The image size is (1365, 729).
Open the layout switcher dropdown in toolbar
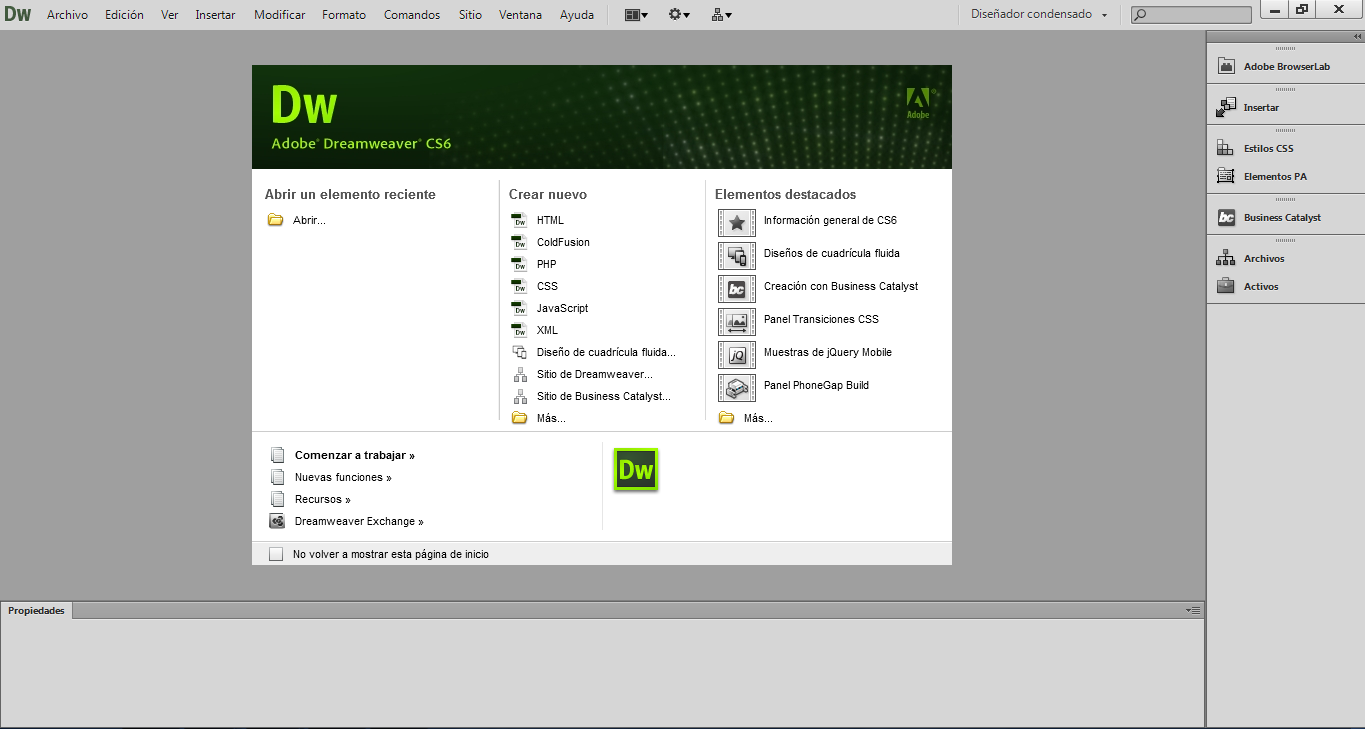(x=635, y=14)
